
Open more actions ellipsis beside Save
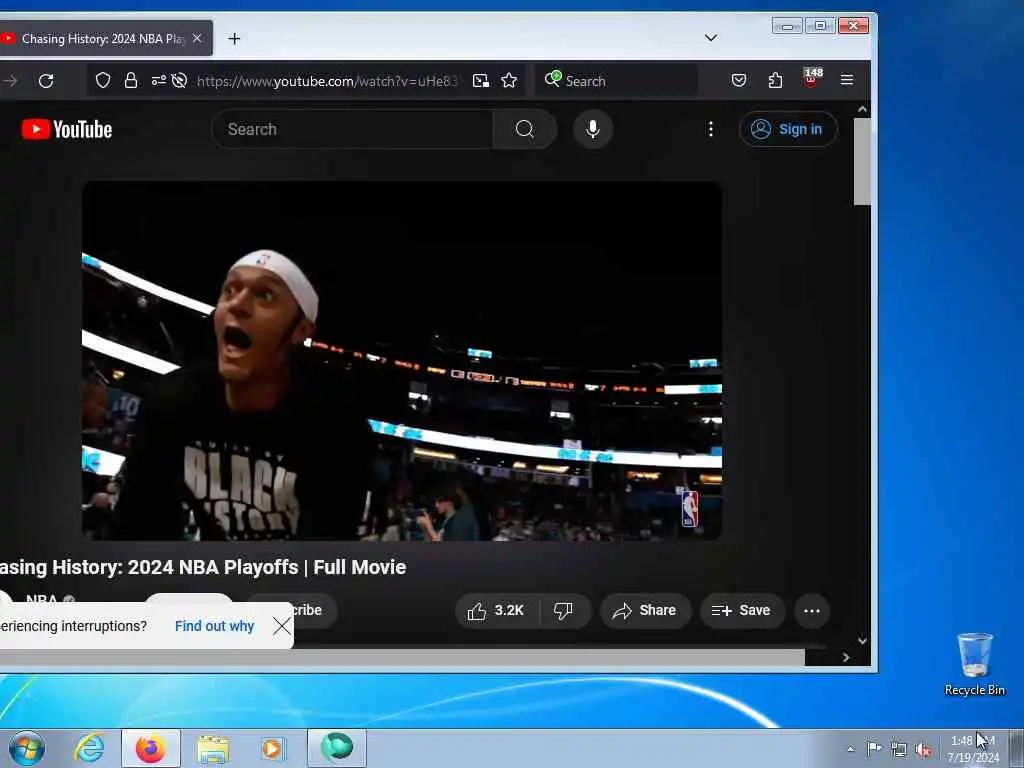[x=812, y=611]
